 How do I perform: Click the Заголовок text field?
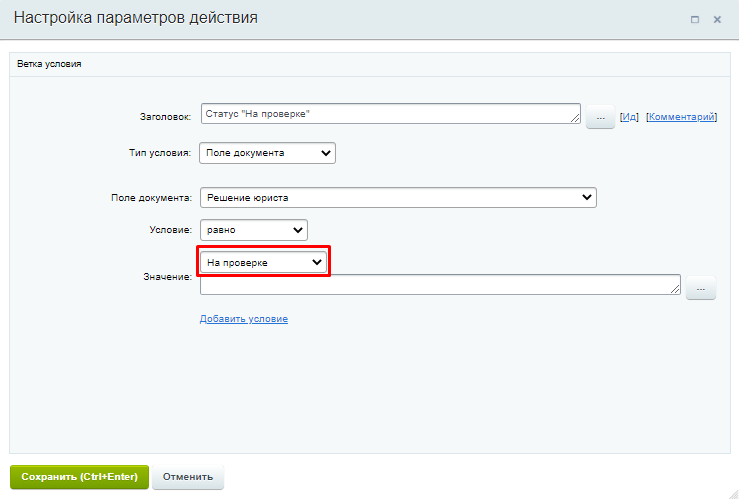[391, 114]
